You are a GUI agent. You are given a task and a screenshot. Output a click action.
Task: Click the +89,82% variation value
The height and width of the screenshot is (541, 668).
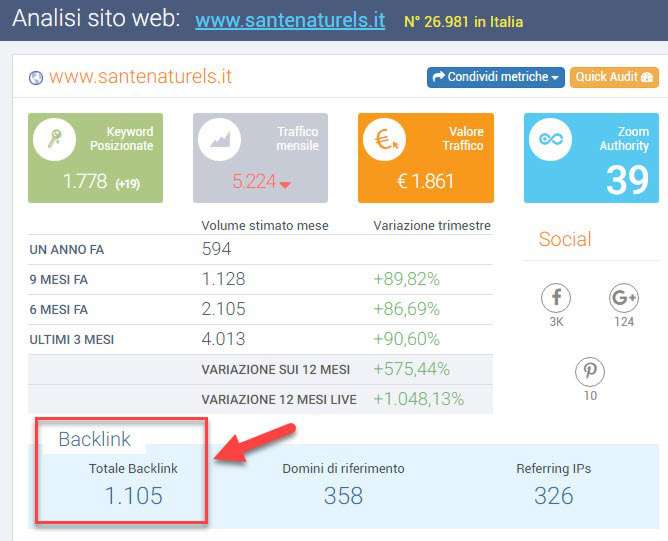click(x=406, y=279)
